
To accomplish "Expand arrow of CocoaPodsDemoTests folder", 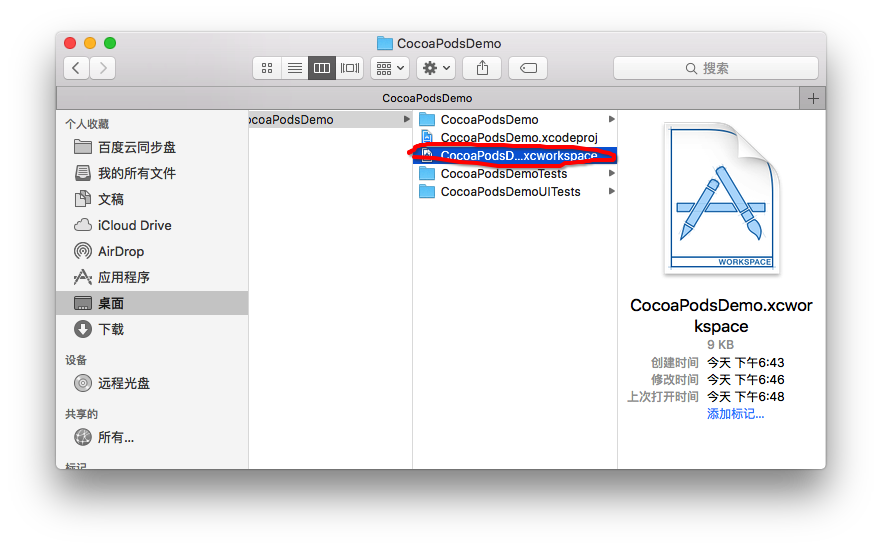I will pyautogui.click(x=611, y=173).
